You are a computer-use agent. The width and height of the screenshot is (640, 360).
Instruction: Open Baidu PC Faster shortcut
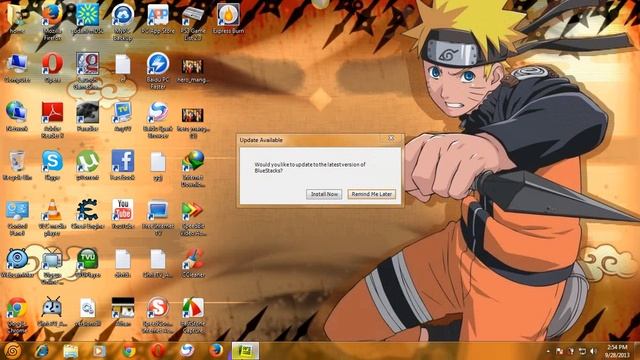pyautogui.click(x=158, y=70)
